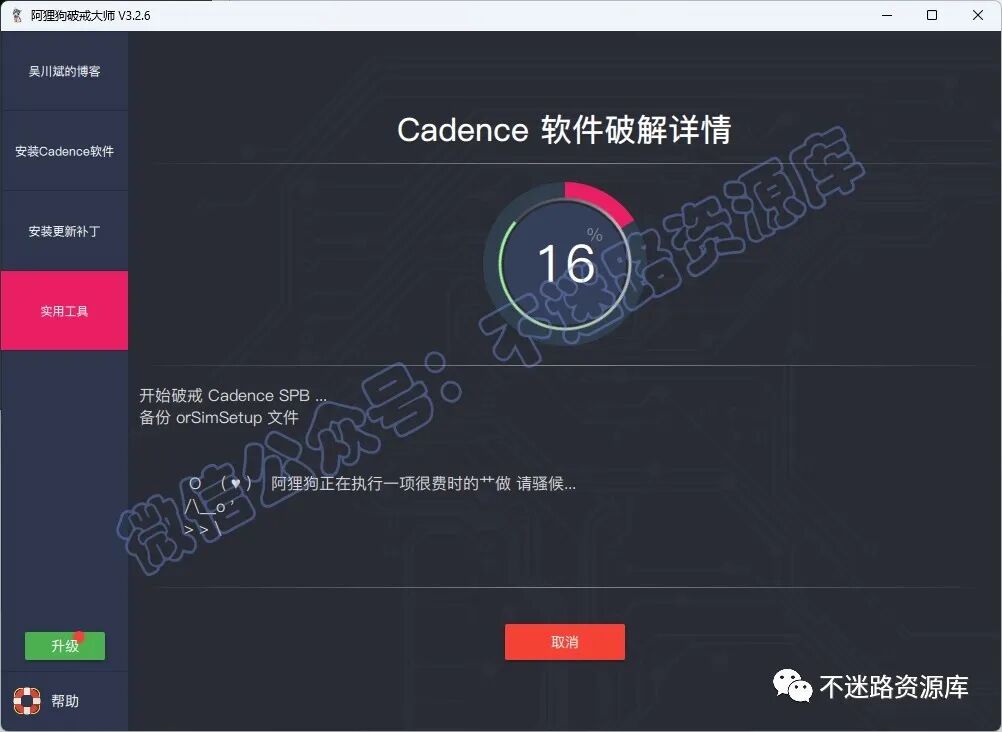Minimize the 阿狸狗破戒大师 window
The width and height of the screenshot is (1002, 732).
[887, 15]
